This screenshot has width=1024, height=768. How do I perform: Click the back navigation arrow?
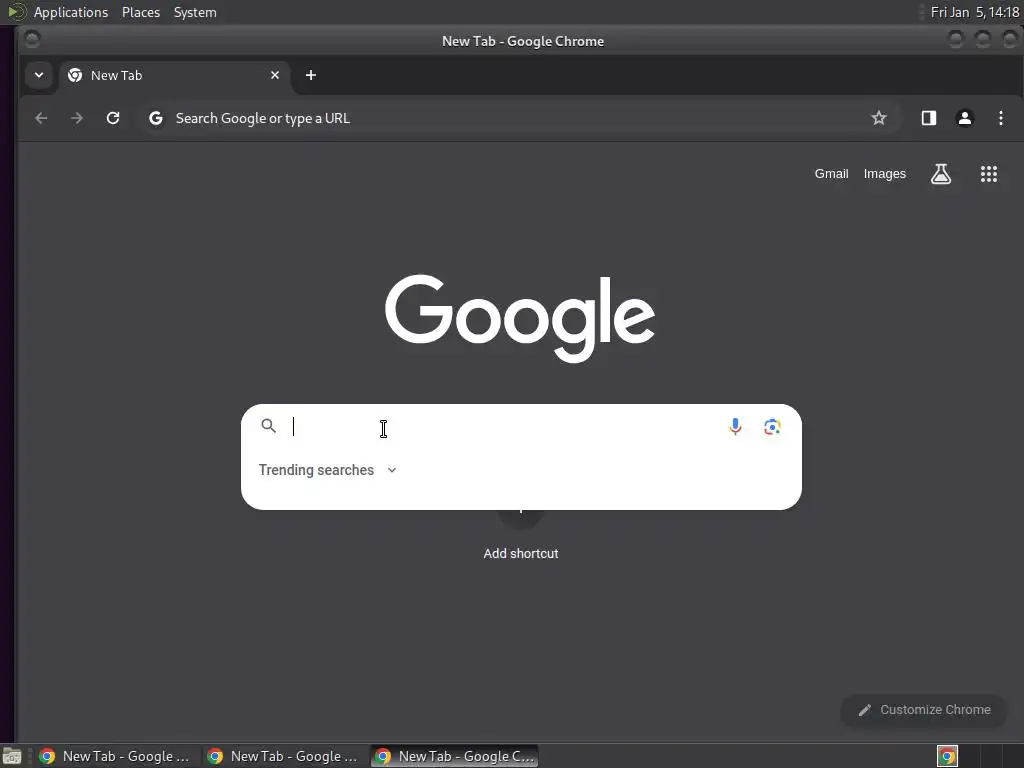tap(41, 118)
